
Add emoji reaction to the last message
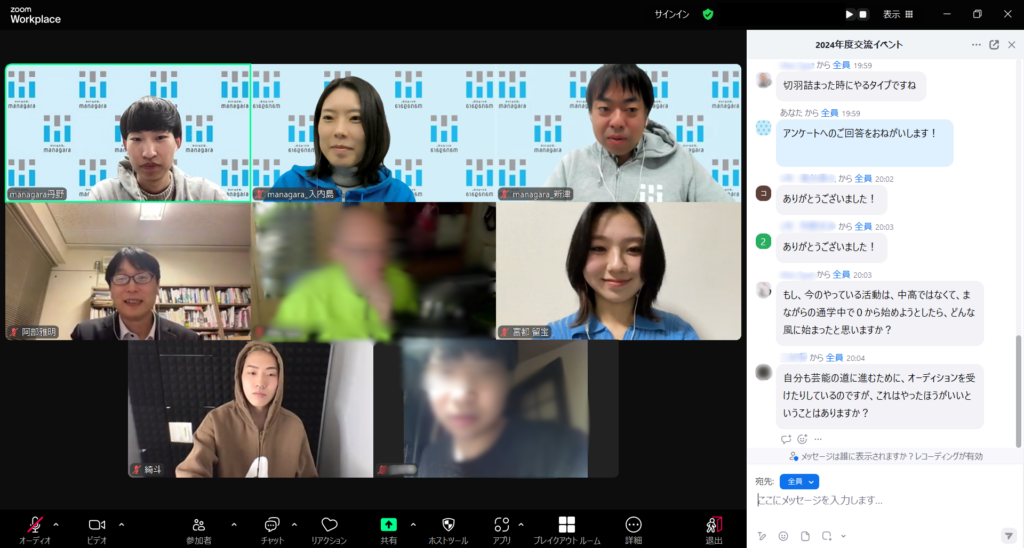pyautogui.click(x=802, y=439)
